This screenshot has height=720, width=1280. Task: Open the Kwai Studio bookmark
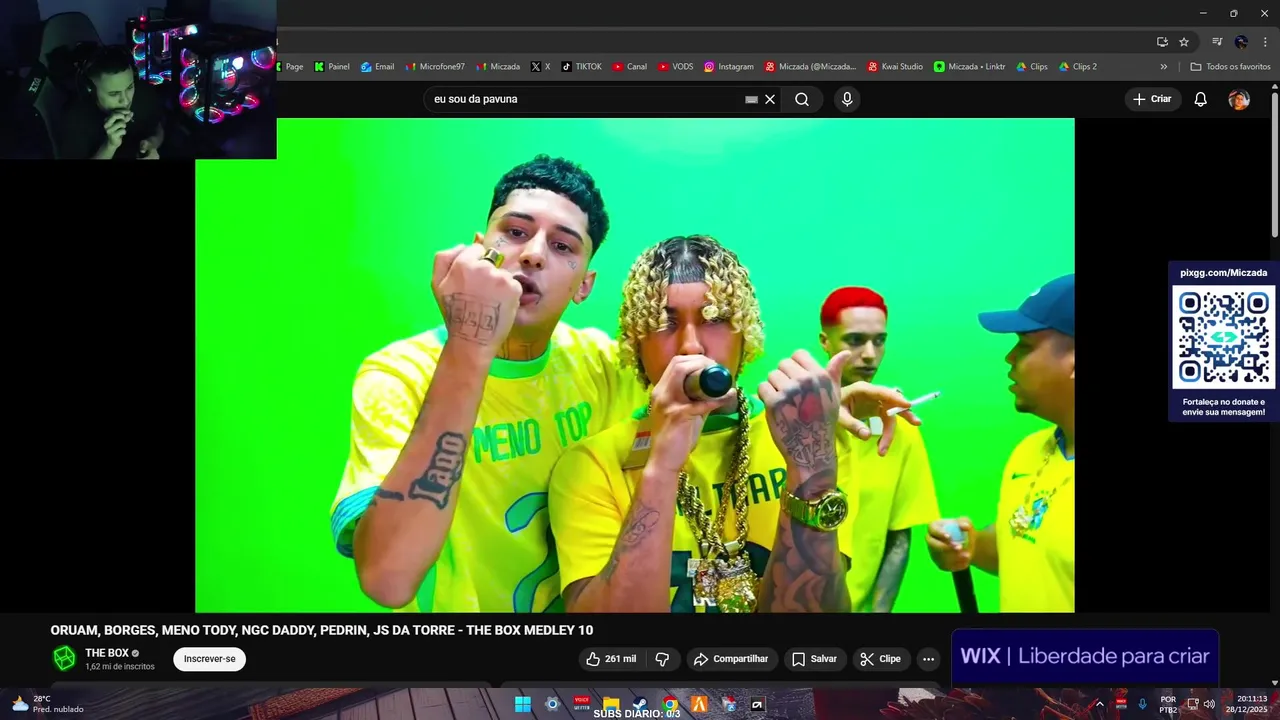pos(895,67)
